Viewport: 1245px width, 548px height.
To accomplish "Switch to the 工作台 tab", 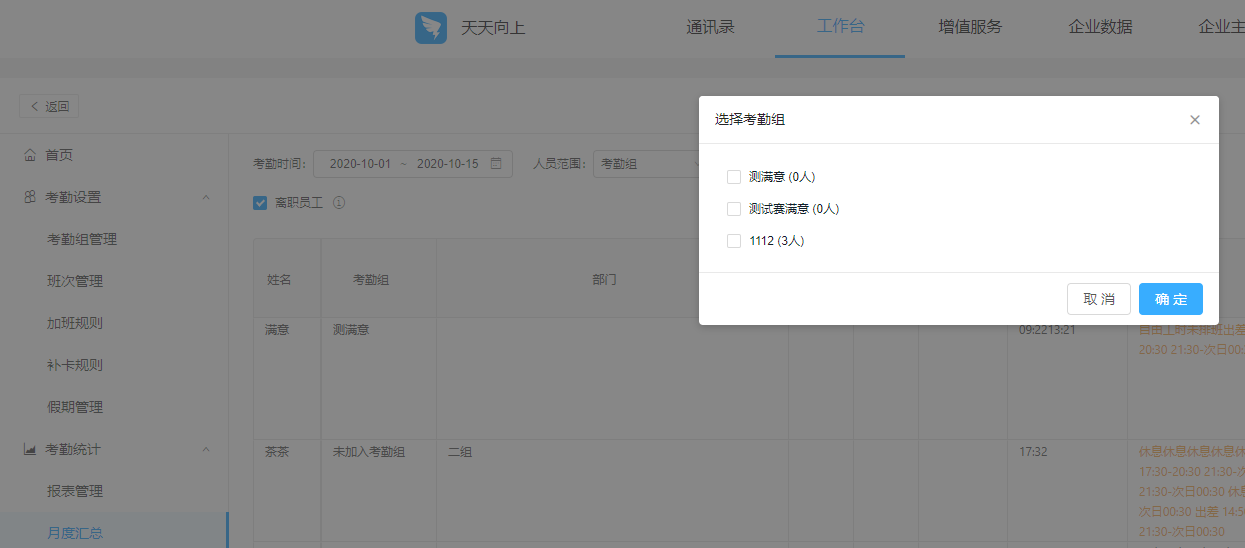I will click(840, 27).
